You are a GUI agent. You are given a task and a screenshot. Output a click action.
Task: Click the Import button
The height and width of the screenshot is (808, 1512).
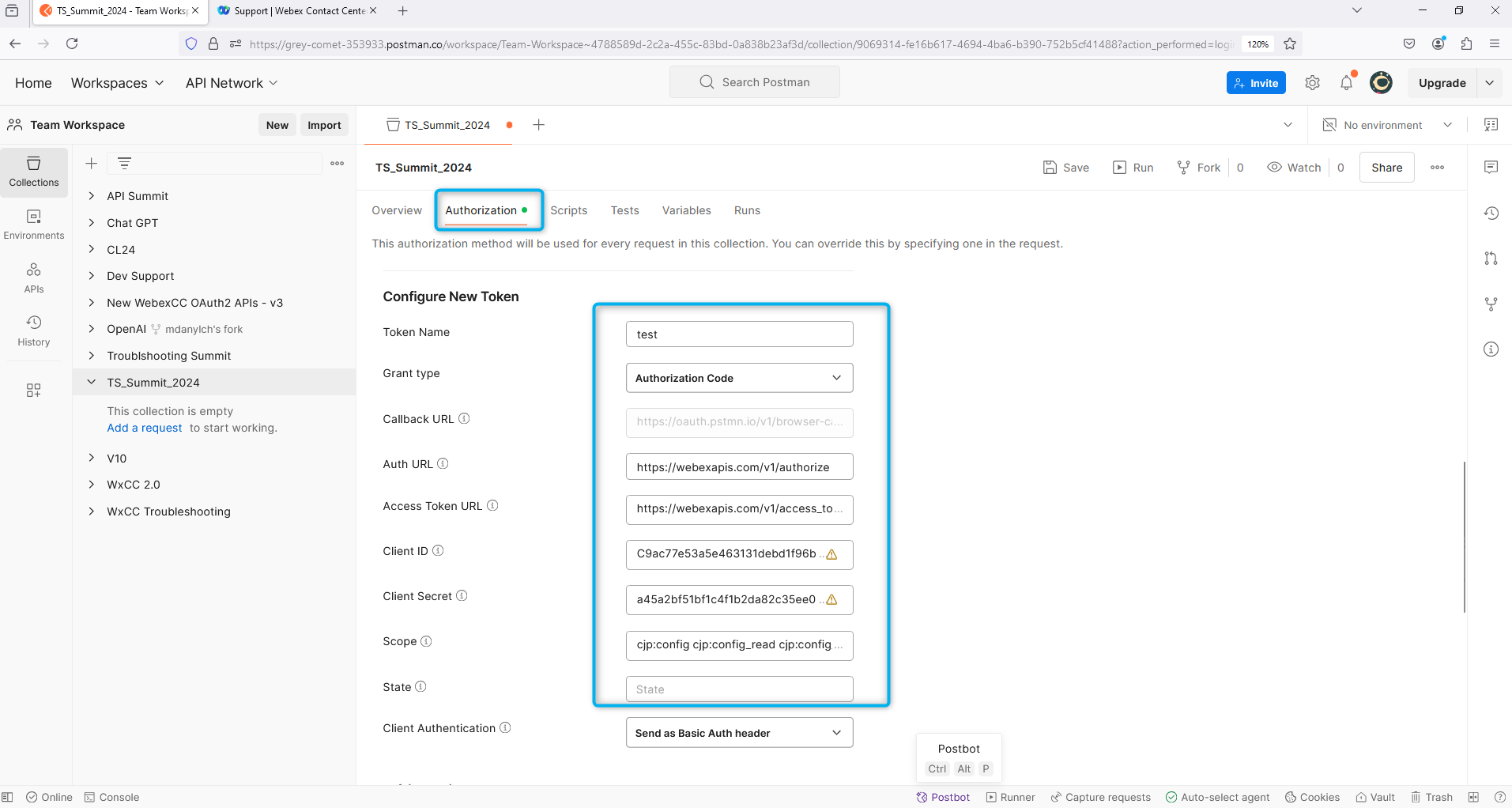pyautogui.click(x=324, y=125)
